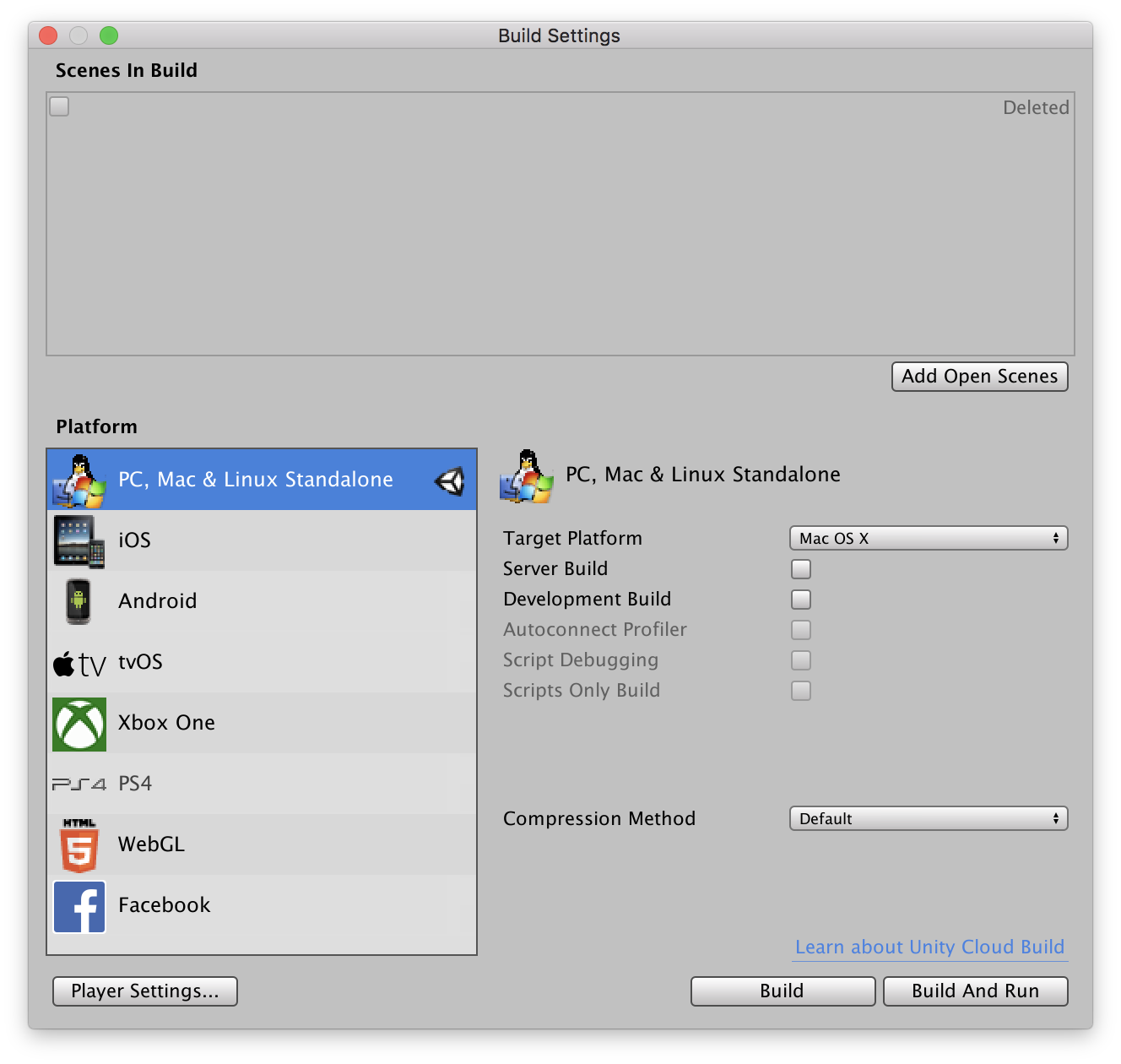Follow the Learn about Unity Cloud Build link
This screenshot has height=1064, width=1121.
(929, 947)
